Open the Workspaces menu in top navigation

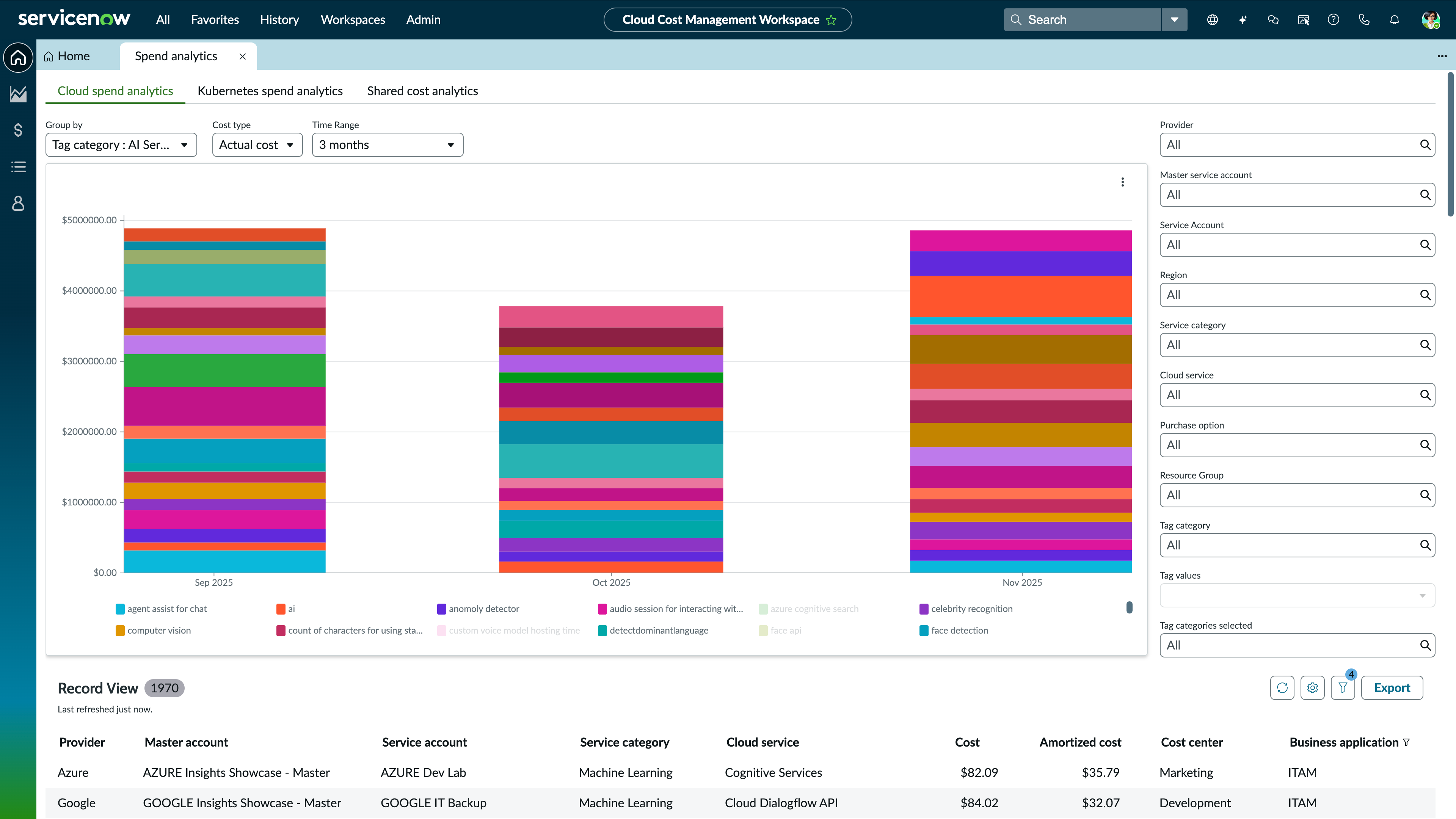(353, 20)
